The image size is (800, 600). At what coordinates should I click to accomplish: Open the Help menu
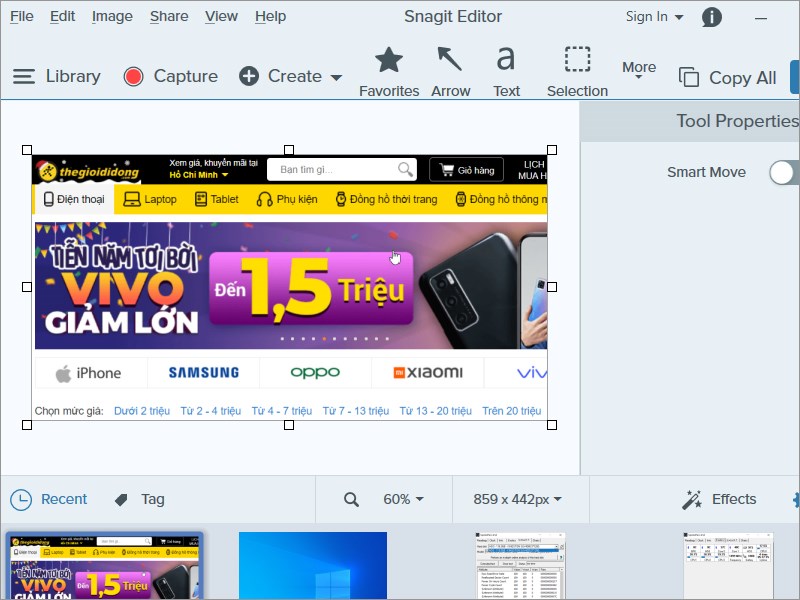tap(270, 16)
